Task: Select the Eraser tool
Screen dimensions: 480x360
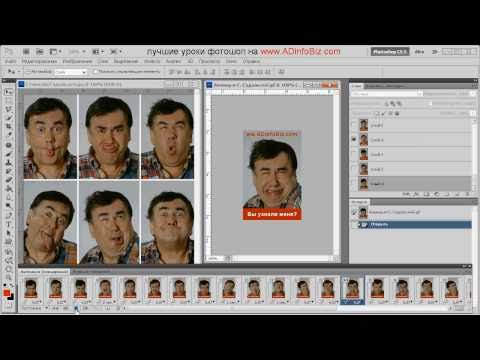Action: [x=9, y=180]
